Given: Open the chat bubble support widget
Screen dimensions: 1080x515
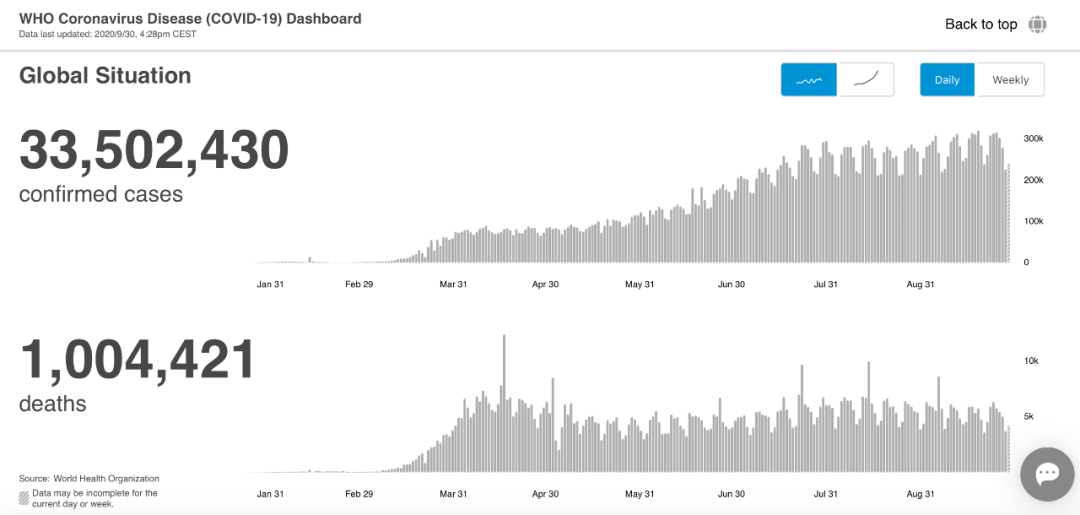Looking at the screenshot, I should tap(1046, 474).
